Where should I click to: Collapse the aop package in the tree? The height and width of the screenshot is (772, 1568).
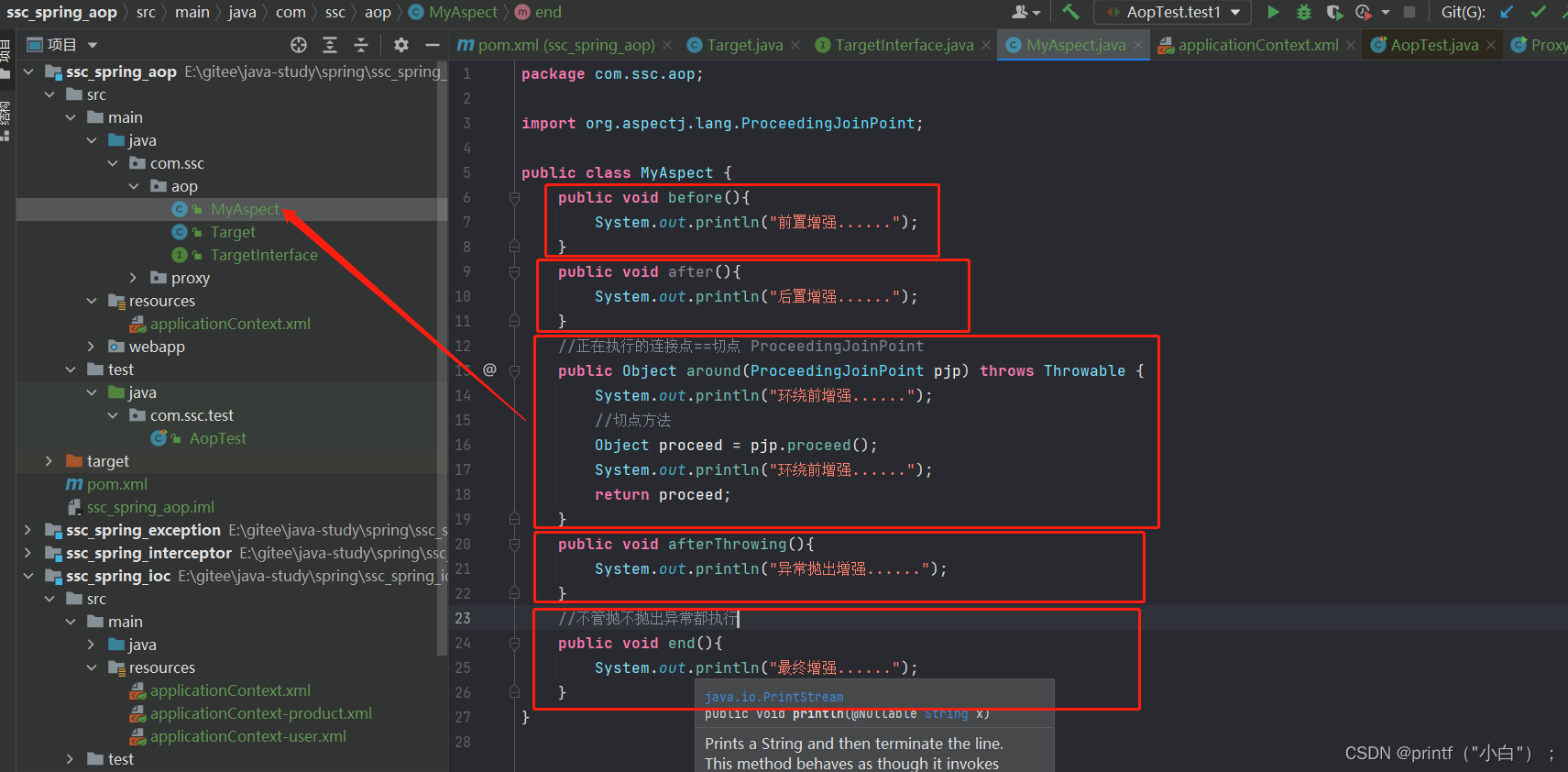coord(134,186)
